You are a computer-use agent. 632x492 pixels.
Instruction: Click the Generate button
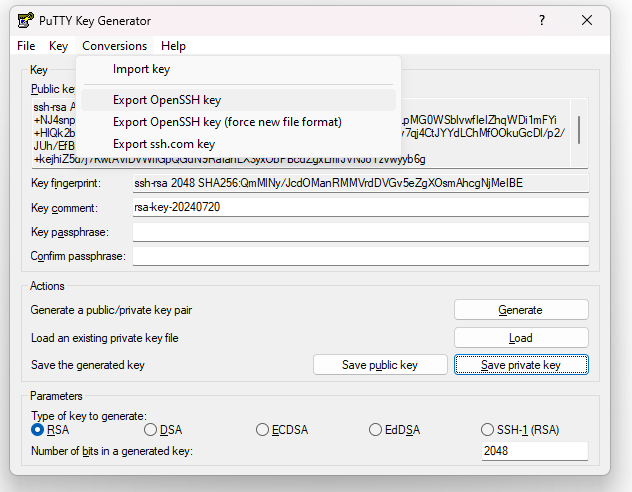point(521,310)
